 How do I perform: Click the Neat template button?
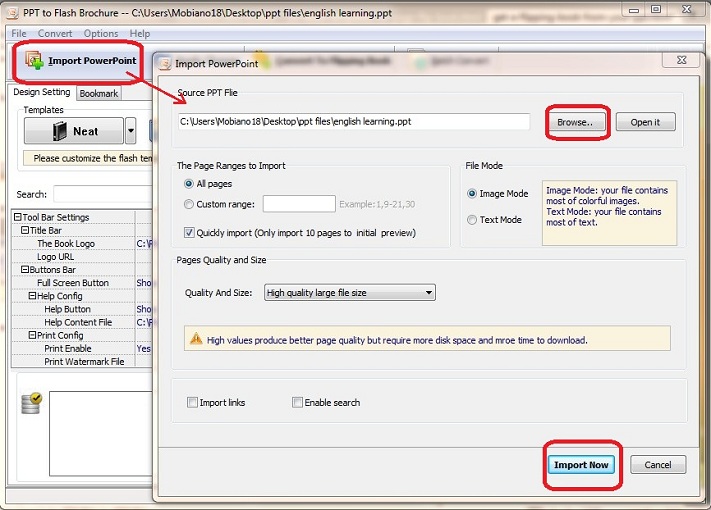click(74, 131)
